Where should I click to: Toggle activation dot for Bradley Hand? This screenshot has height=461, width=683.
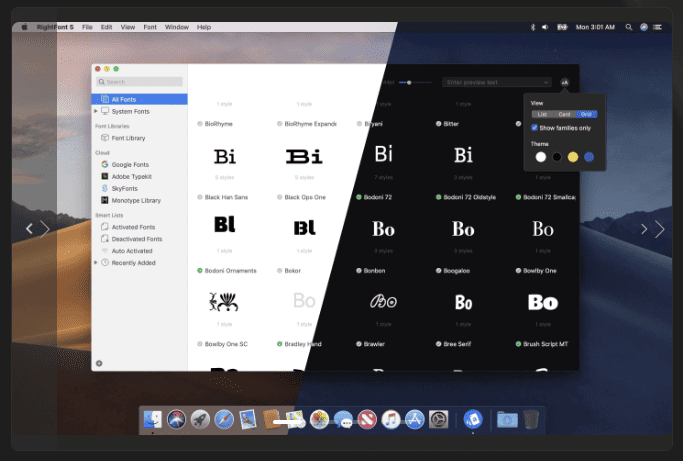[279, 344]
